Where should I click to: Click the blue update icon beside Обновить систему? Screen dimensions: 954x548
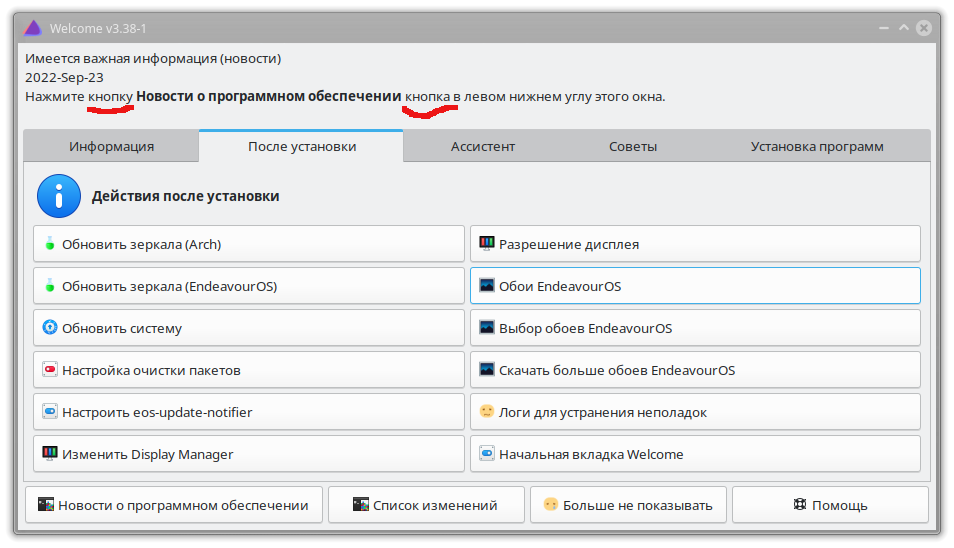(x=50, y=327)
